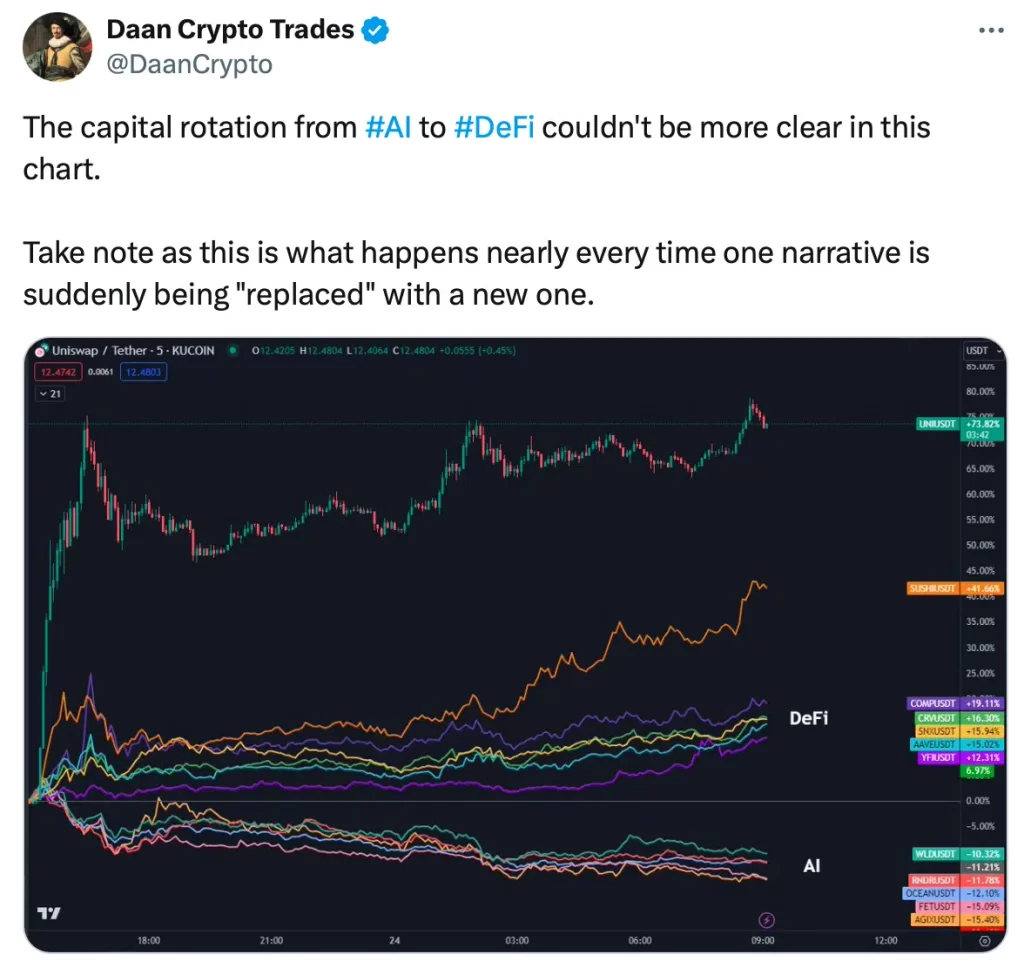The image size is (1024, 961).
Task: Click the green market status dot
Action: click(x=231, y=351)
